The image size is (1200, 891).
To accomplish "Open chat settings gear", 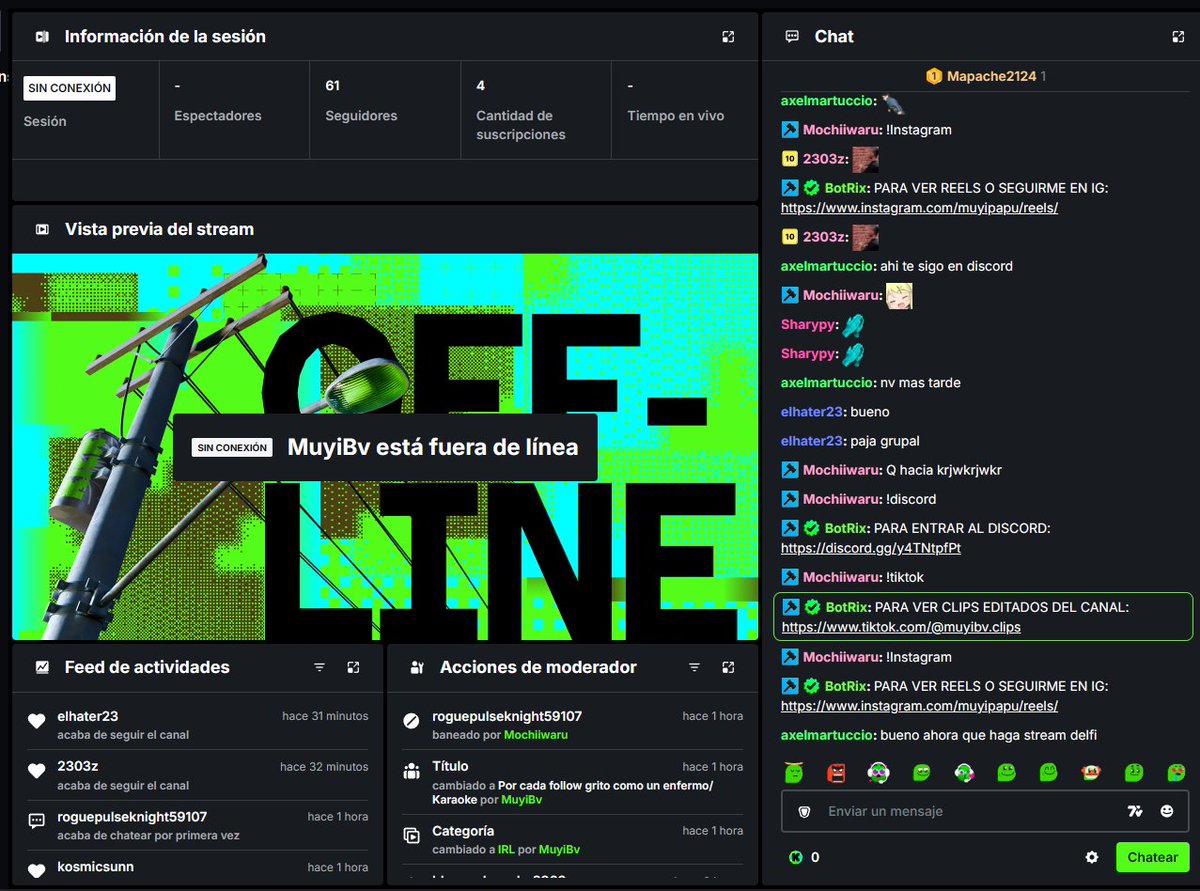I will point(1092,857).
